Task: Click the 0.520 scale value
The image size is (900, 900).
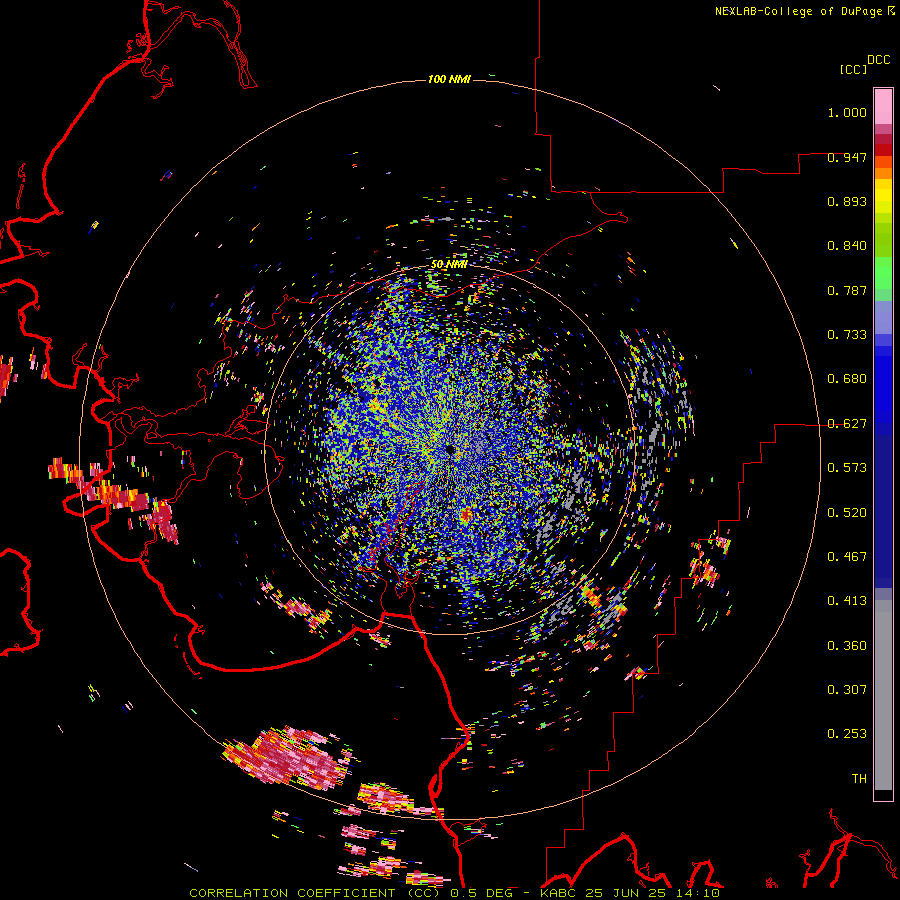Action: pyautogui.click(x=847, y=513)
